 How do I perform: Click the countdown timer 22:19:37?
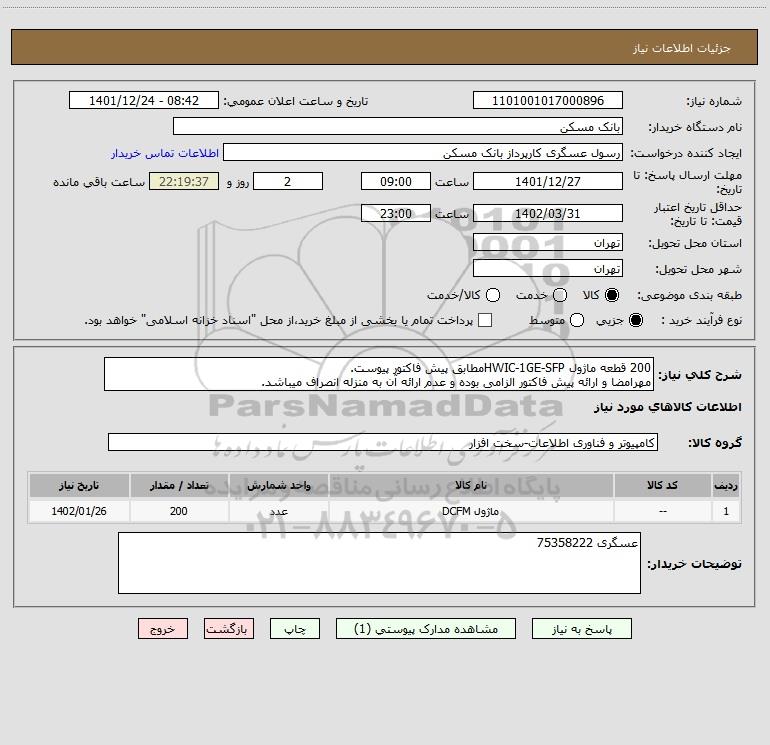(184, 181)
